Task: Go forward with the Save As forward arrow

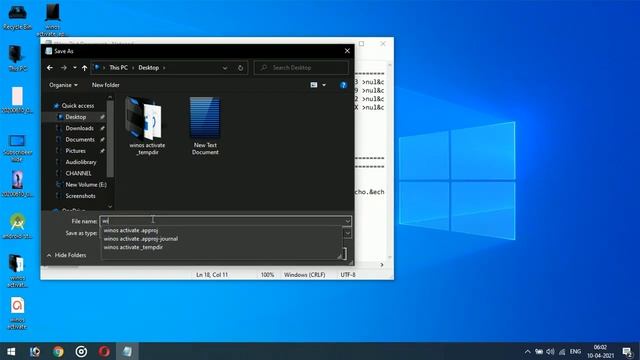Action: pyautogui.click(x=63, y=68)
